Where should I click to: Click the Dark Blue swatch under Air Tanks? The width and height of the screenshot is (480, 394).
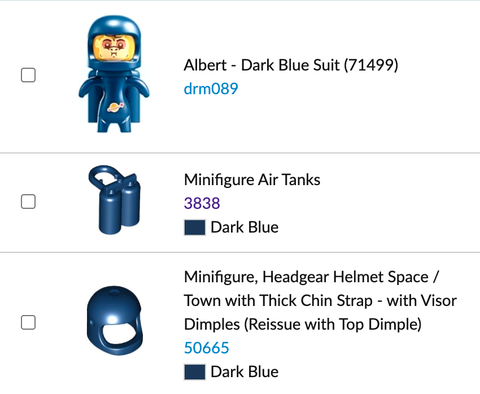point(195,228)
